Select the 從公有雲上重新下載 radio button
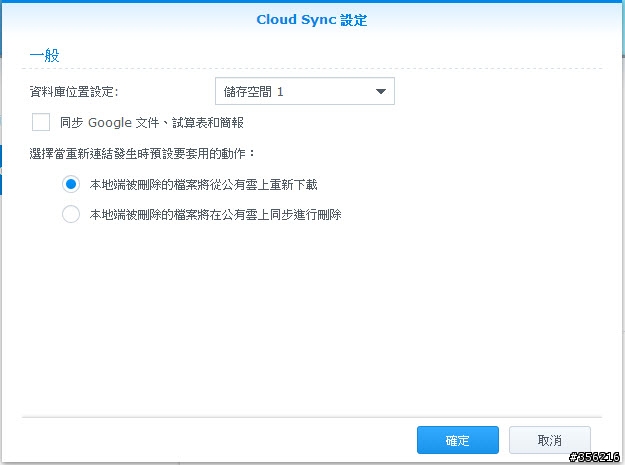Image resolution: width=625 pixels, height=465 pixels. pos(71,184)
